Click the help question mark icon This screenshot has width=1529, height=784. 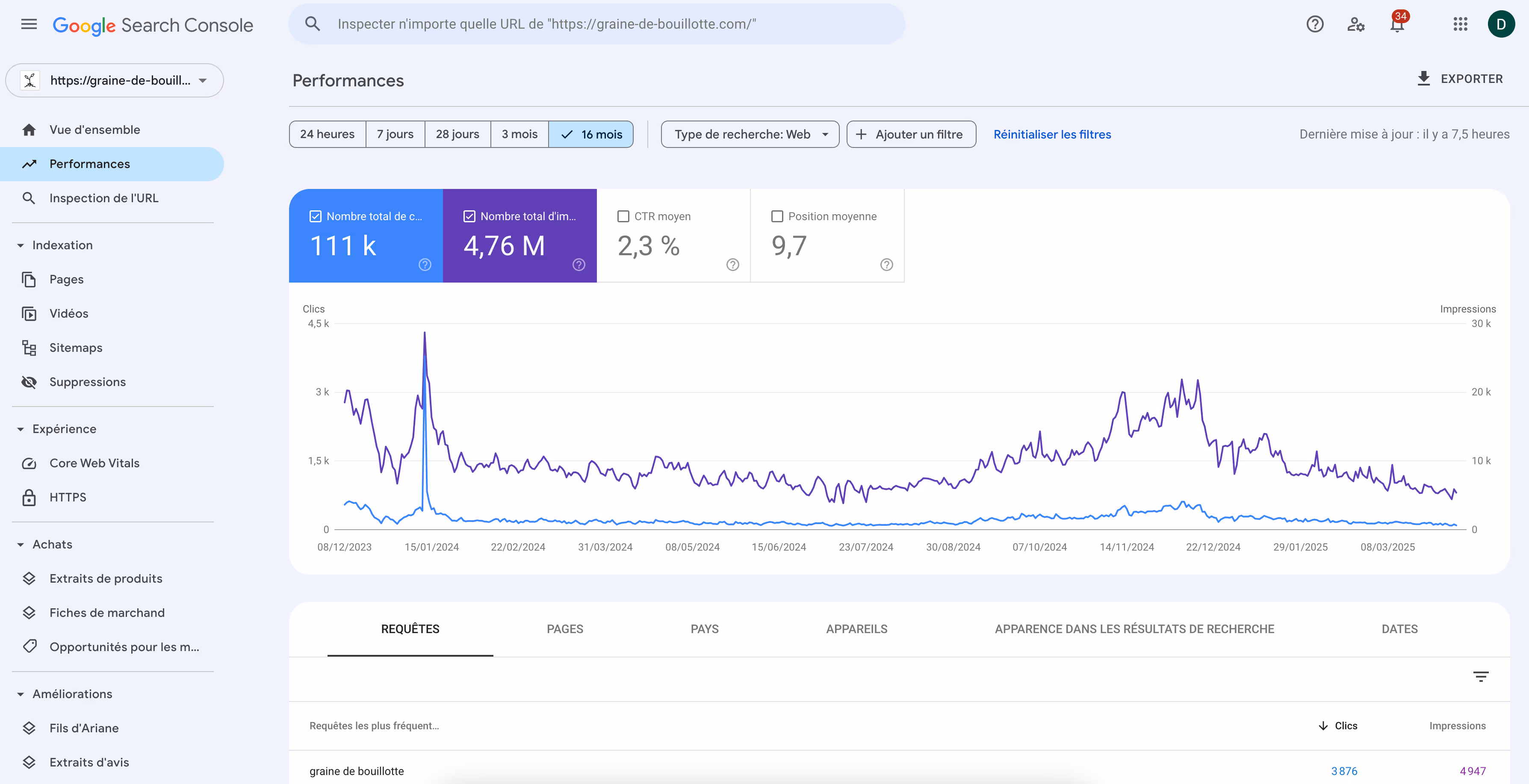point(1315,24)
